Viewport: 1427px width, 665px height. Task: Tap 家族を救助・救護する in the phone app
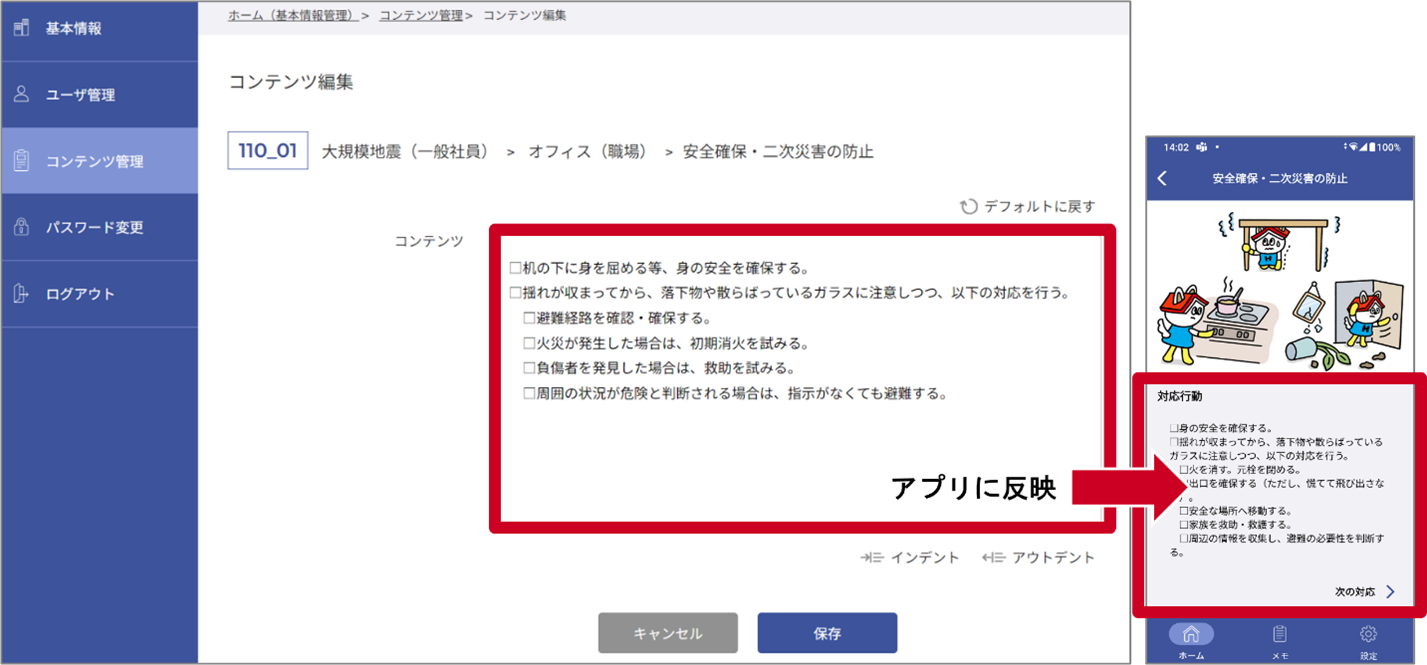[1235, 524]
